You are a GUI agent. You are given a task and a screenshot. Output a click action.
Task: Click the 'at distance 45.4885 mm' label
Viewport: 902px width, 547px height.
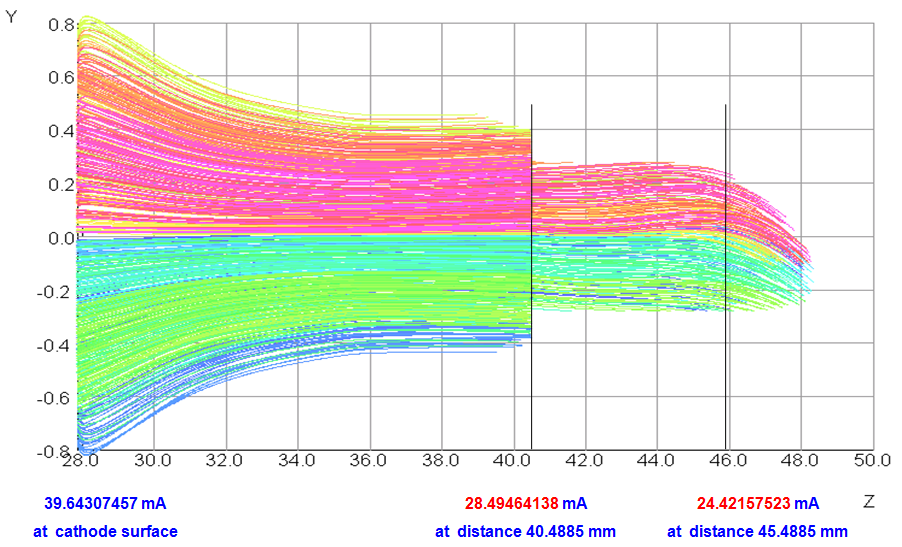point(757,531)
